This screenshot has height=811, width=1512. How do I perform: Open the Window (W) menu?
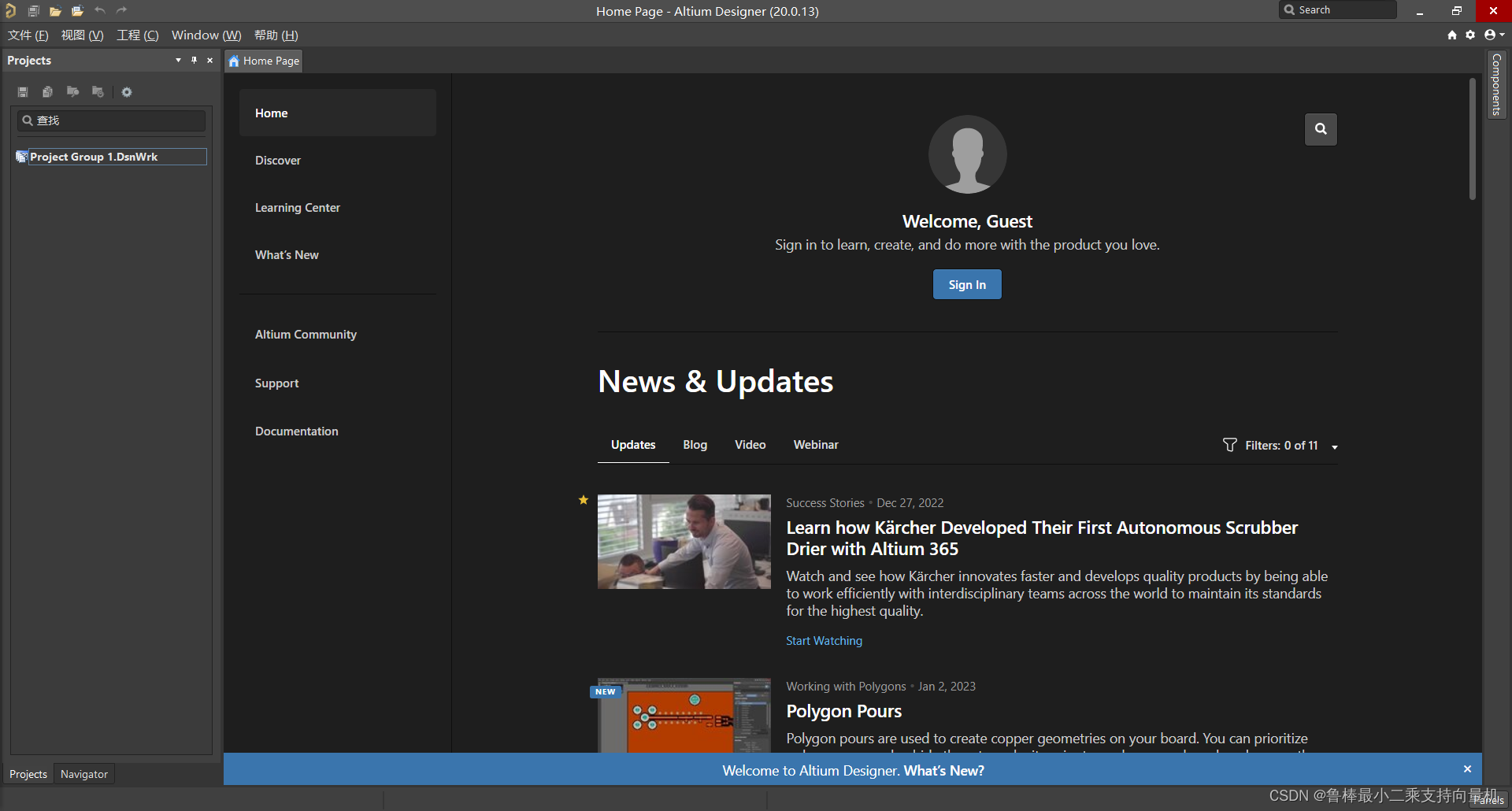coord(206,35)
